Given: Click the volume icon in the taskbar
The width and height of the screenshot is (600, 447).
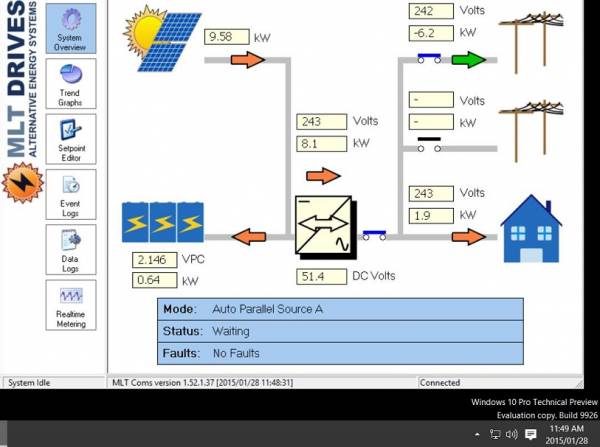Looking at the screenshot, I should tap(511, 434).
